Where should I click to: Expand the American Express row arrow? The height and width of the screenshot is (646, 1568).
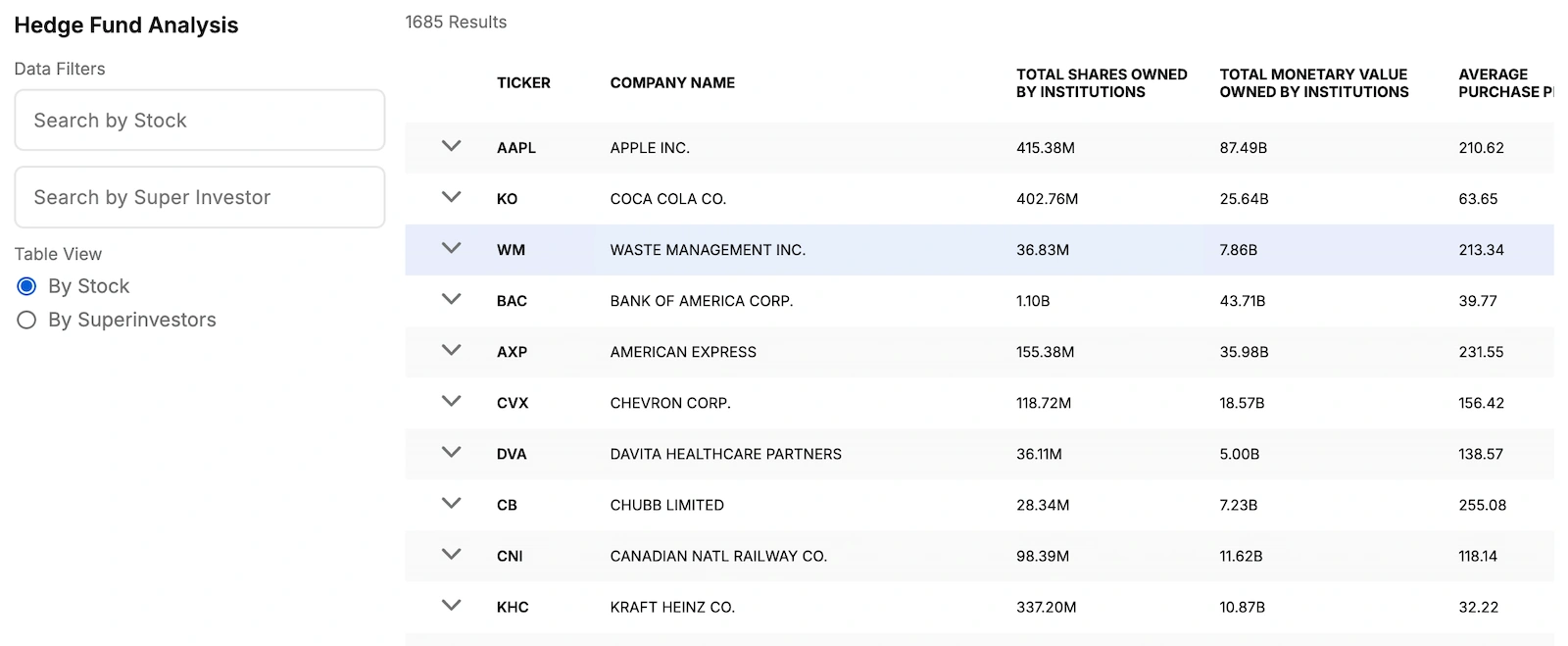pyautogui.click(x=451, y=350)
